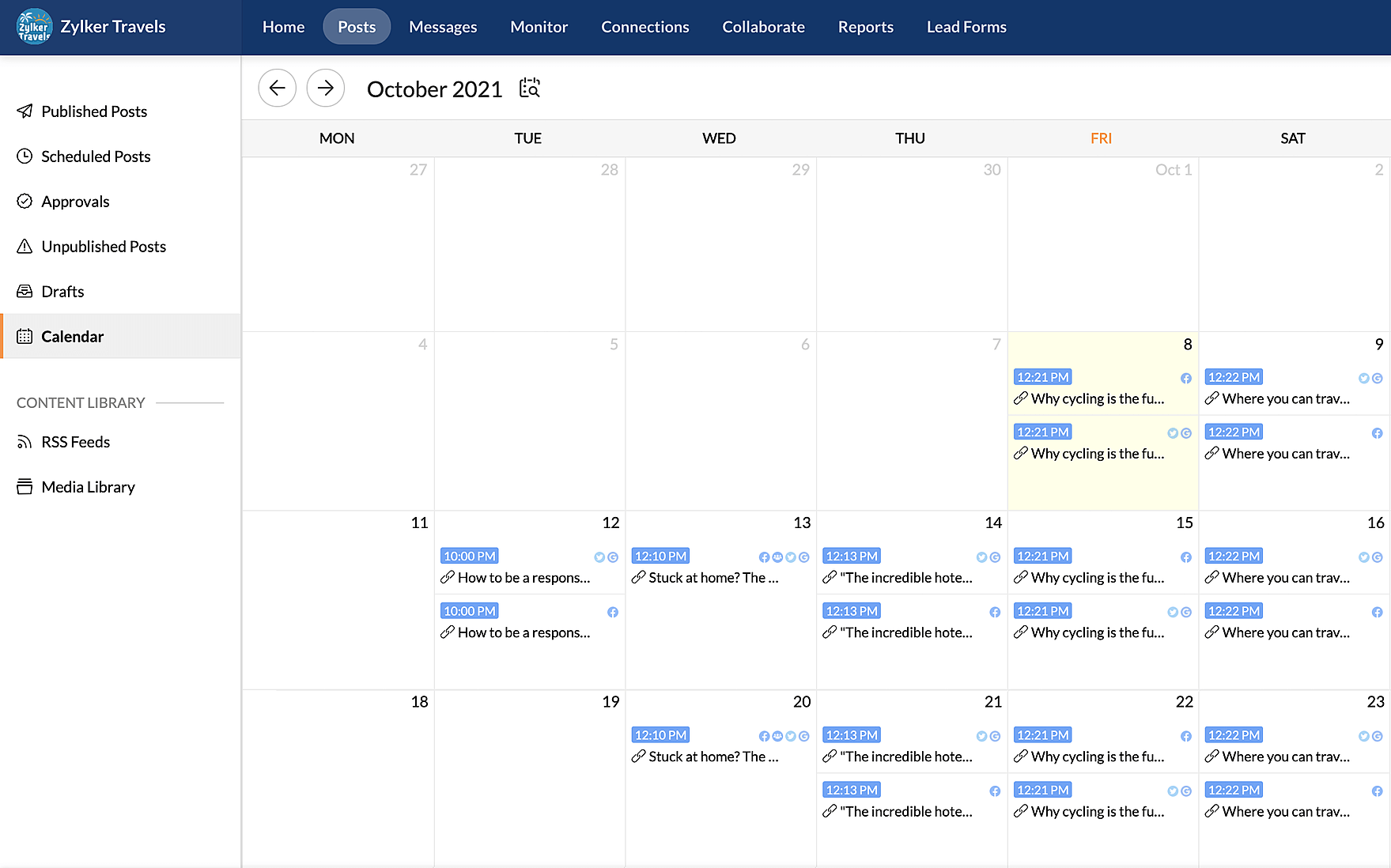This screenshot has height=868, width=1391.
Task: Go to the Connections tab
Action: [645, 27]
